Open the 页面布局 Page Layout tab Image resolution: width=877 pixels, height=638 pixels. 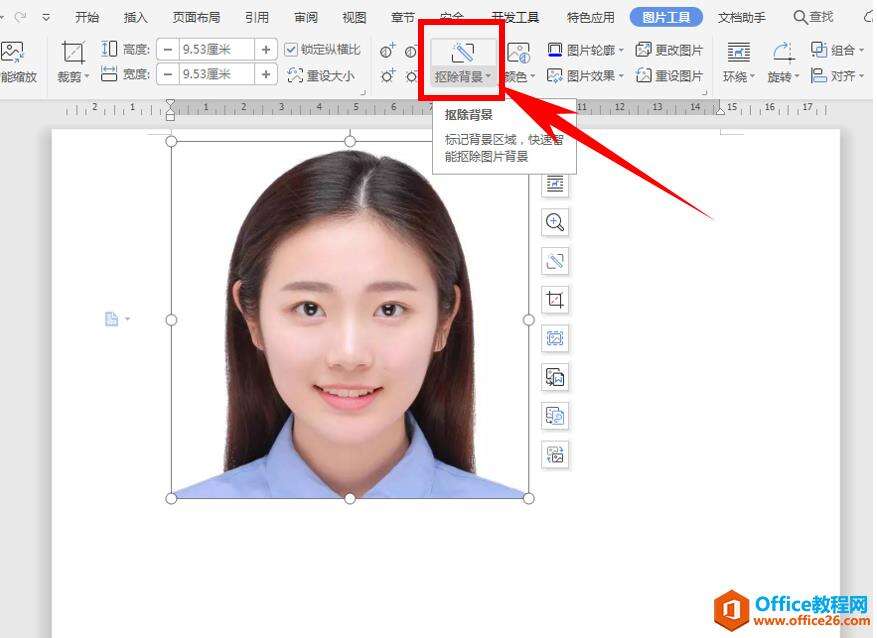[196, 17]
